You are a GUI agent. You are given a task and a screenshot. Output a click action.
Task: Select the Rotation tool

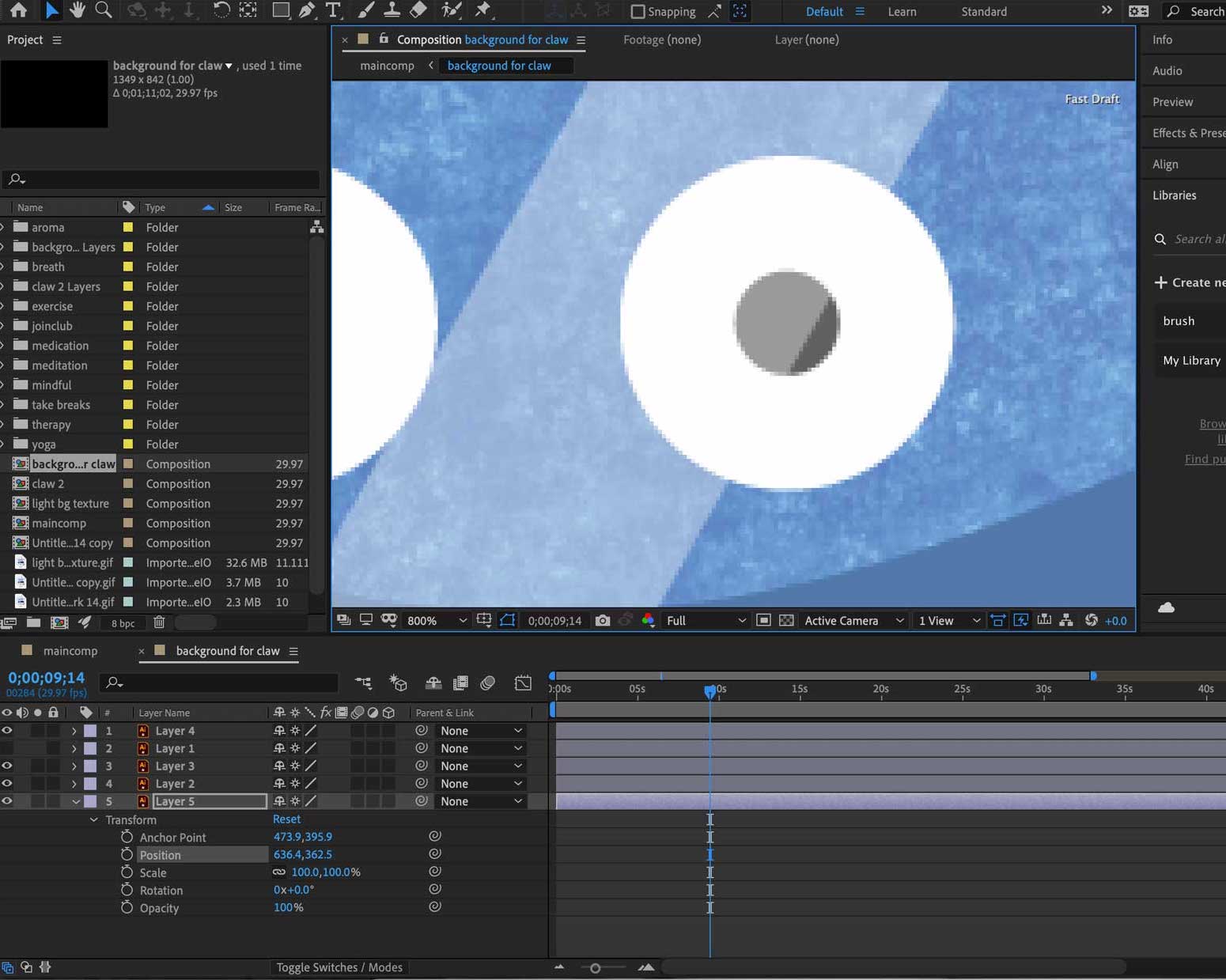pos(221,10)
